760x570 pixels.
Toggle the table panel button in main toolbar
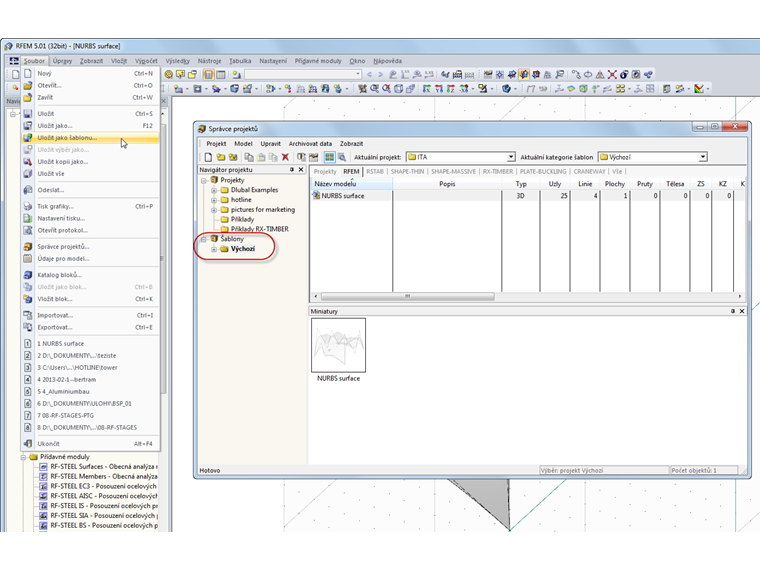(x=221, y=74)
